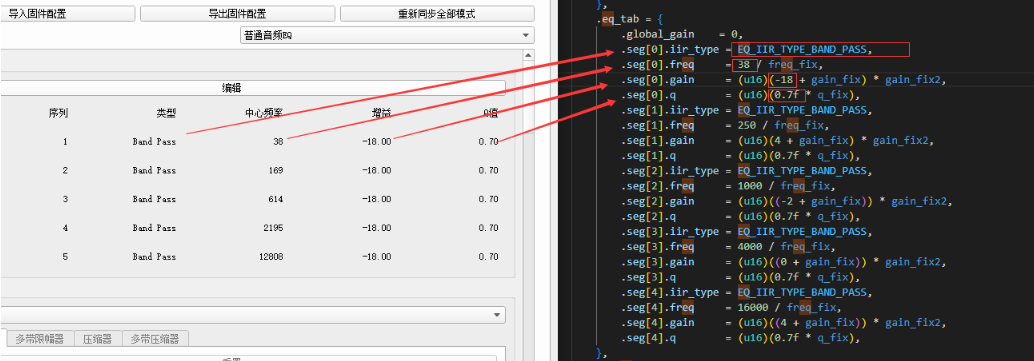The image size is (1034, 361).
Task: Click sequence number 5 in the table
Action: (x=65, y=256)
